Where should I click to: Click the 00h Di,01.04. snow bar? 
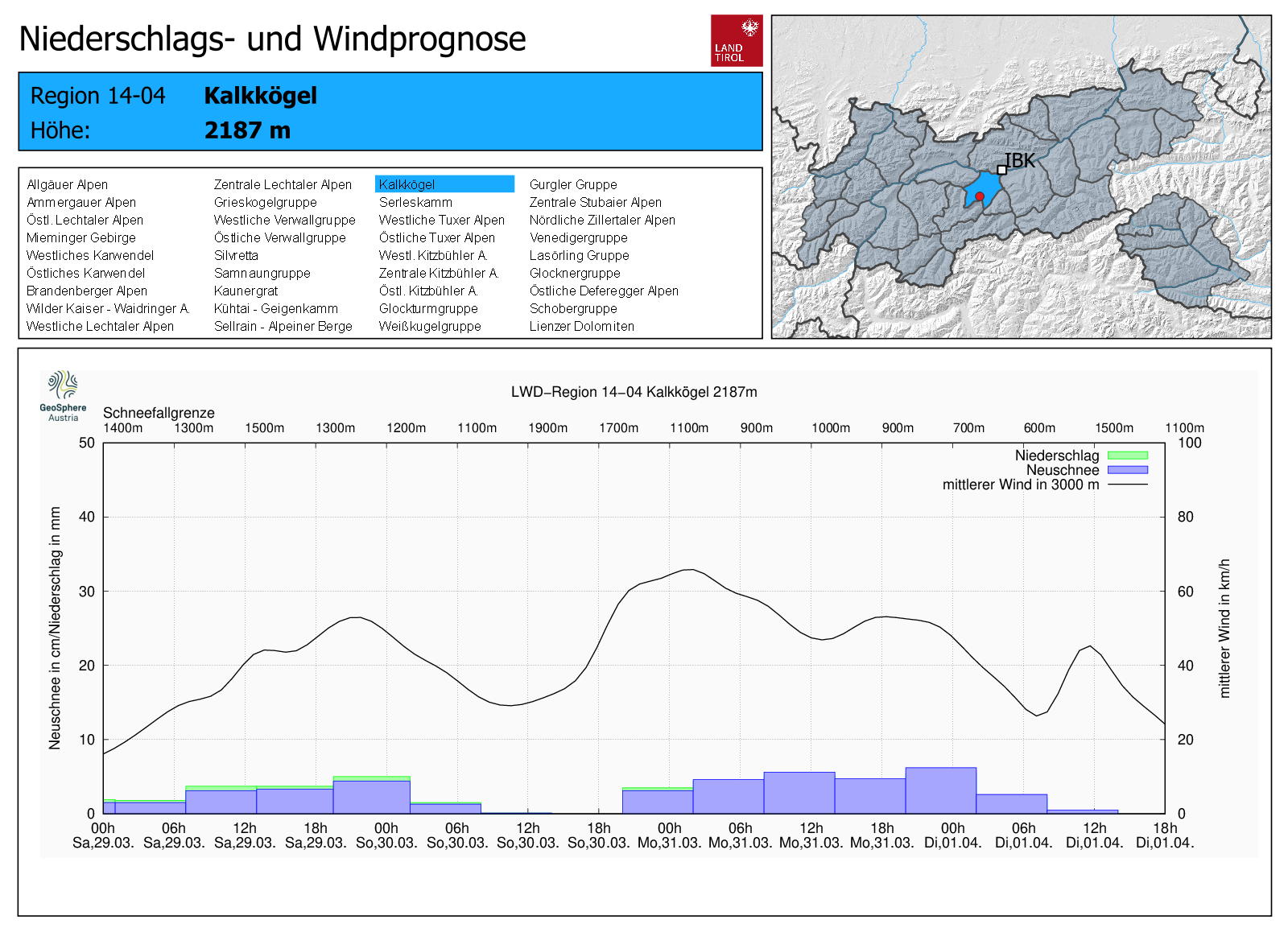click(x=941, y=790)
